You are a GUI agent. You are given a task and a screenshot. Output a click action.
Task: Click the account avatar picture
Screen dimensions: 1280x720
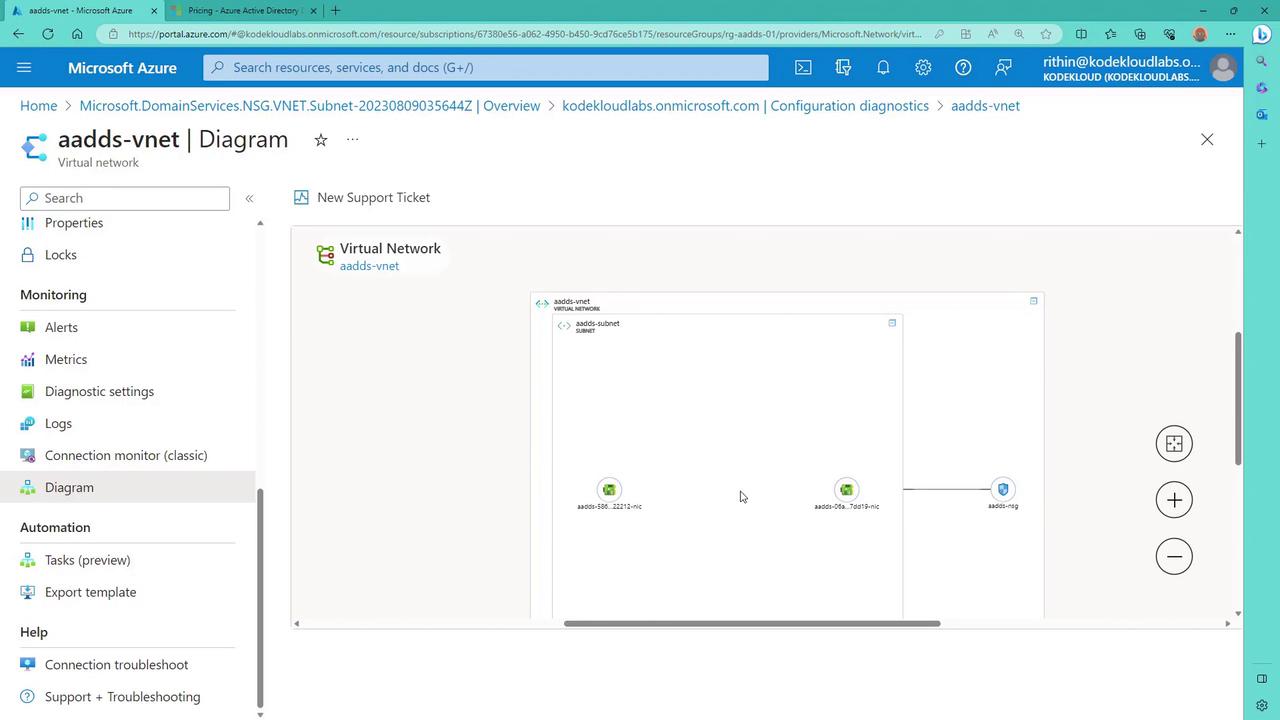1222,67
